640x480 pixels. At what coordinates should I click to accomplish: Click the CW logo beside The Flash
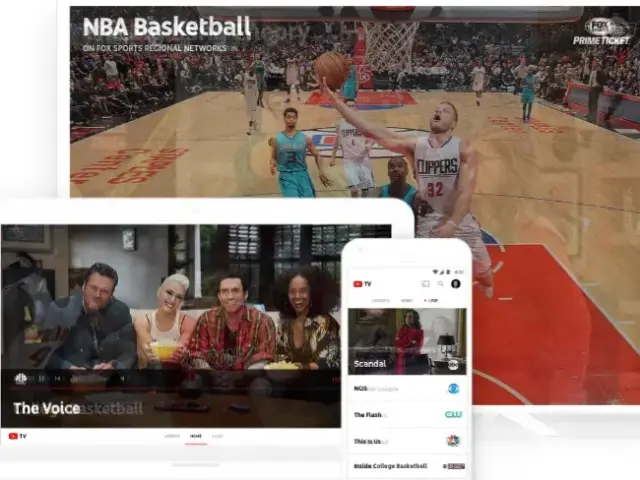pos(453,414)
